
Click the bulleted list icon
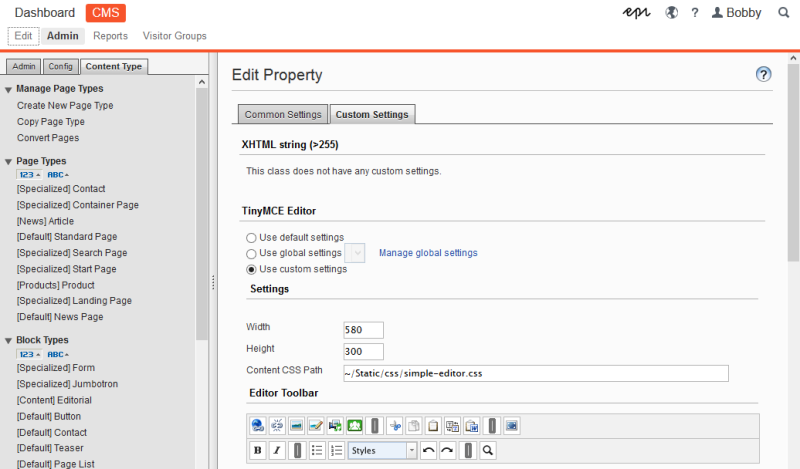pos(317,451)
